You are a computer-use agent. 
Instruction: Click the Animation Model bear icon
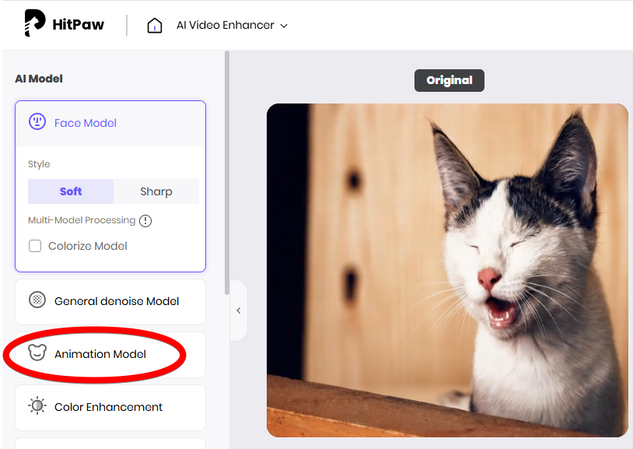pos(37,352)
